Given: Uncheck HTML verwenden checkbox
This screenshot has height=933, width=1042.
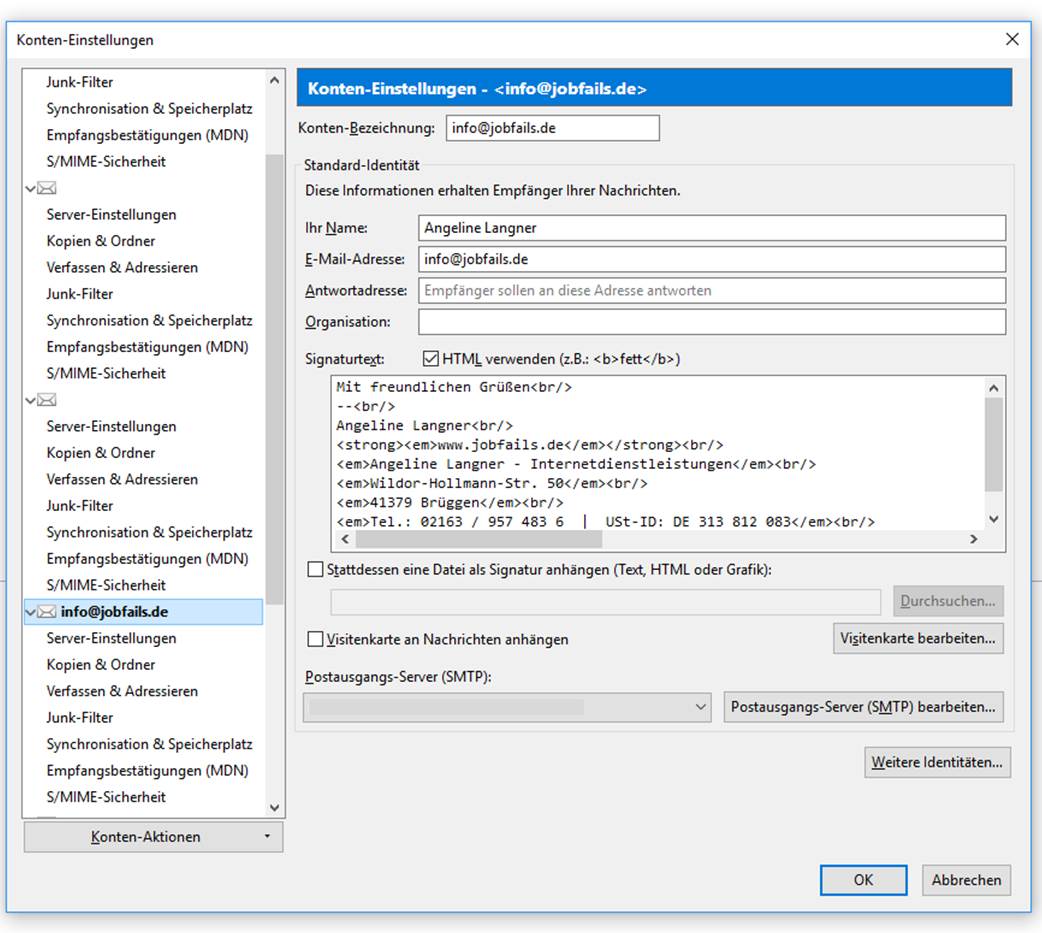Looking at the screenshot, I should [x=431, y=359].
